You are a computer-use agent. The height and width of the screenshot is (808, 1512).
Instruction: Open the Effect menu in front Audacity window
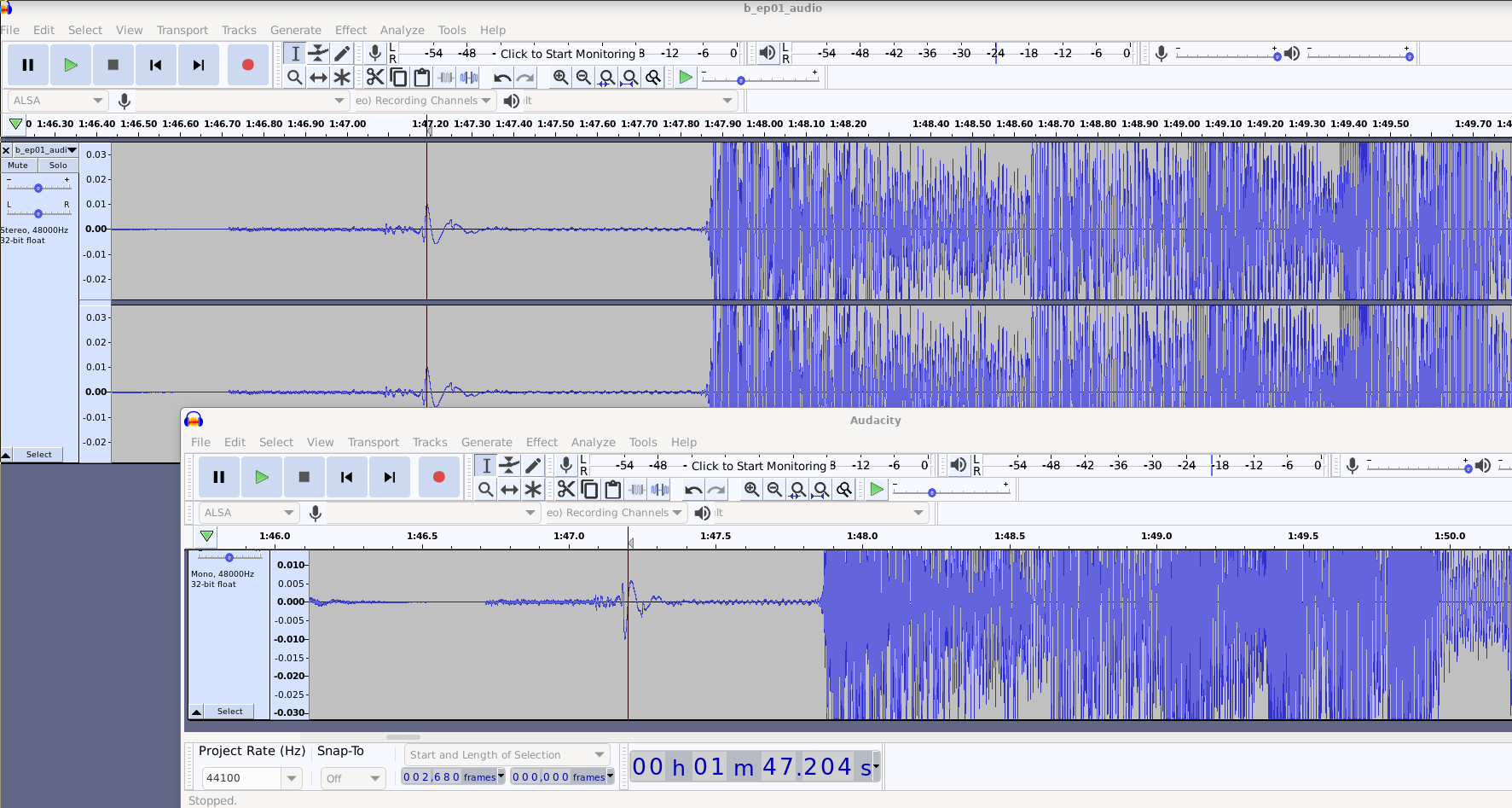pyautogui.click(x=542, y=442)
